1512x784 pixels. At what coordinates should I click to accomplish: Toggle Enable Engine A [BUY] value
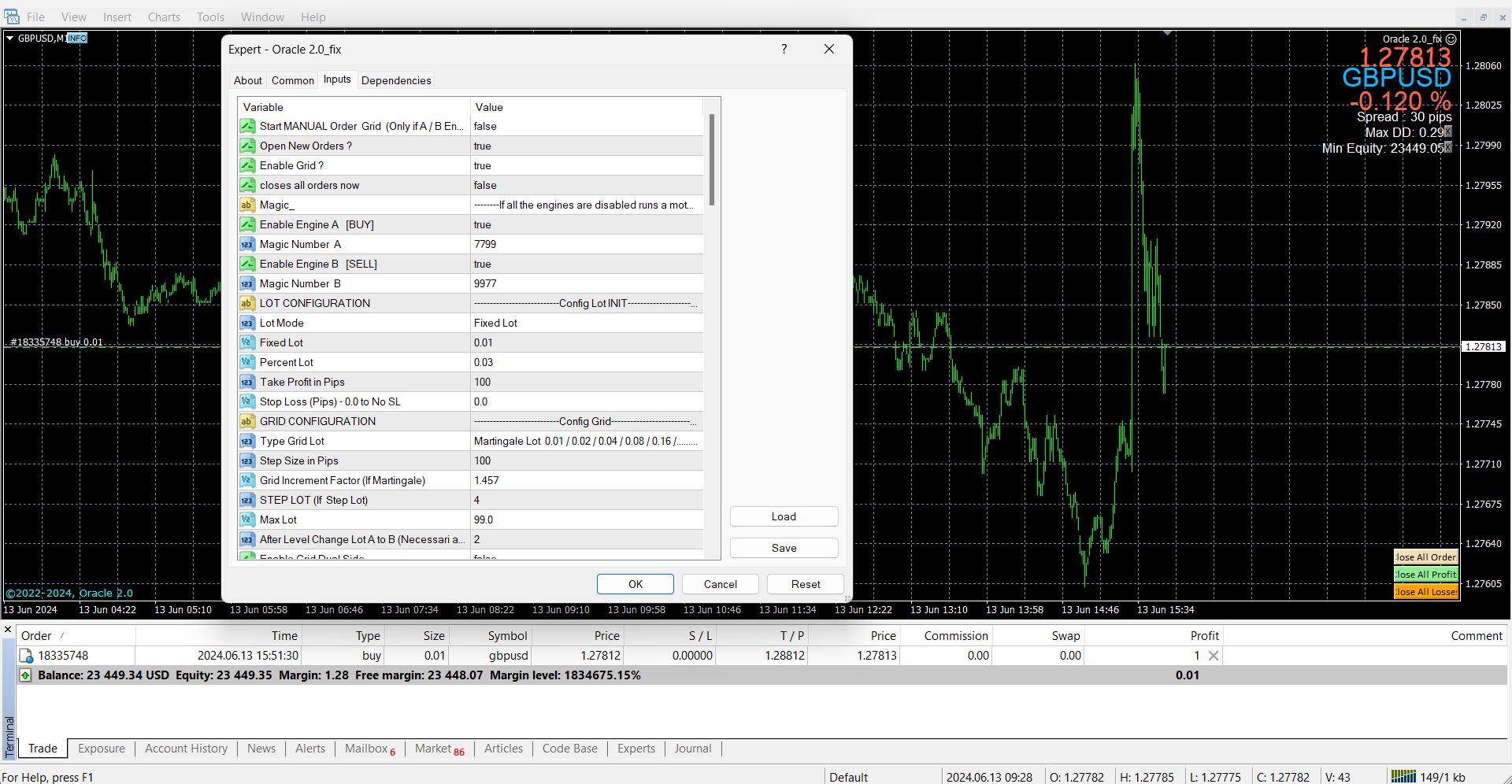[586, 224]
